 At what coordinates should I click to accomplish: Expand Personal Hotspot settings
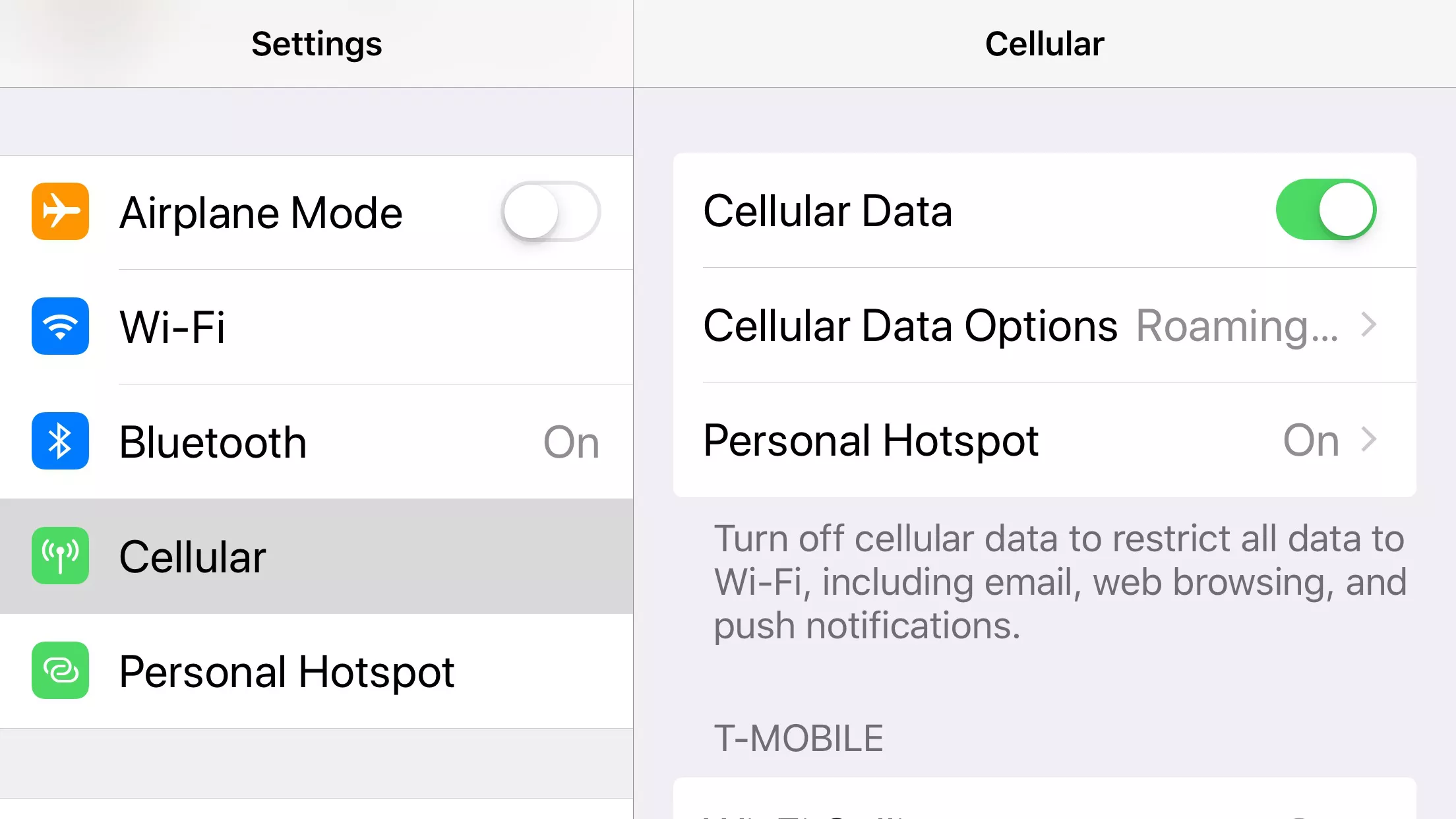click(x=1044, y=440)
